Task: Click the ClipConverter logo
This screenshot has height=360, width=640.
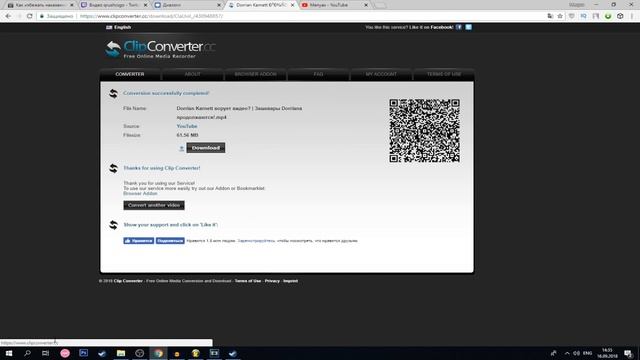Action: coord(160,49)
